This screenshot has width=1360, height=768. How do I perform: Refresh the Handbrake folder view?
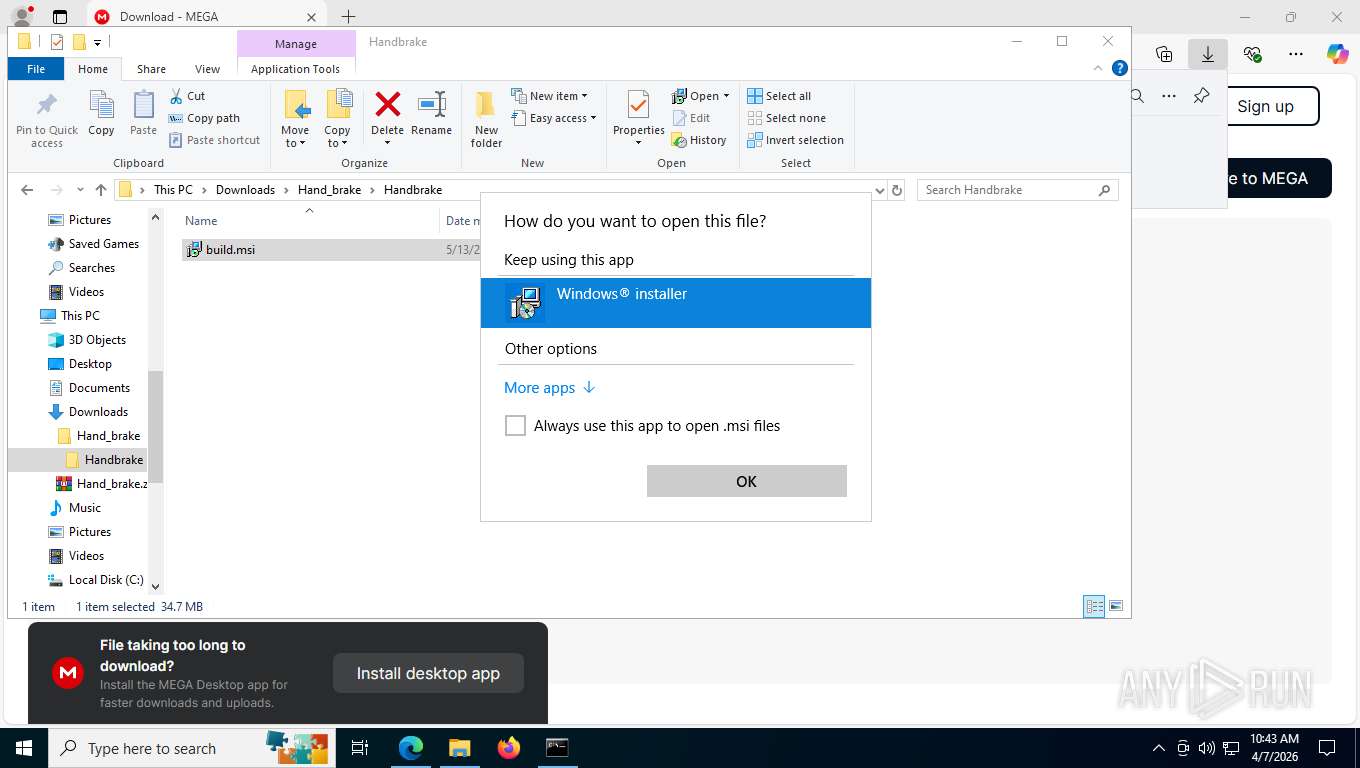(897, 190)
